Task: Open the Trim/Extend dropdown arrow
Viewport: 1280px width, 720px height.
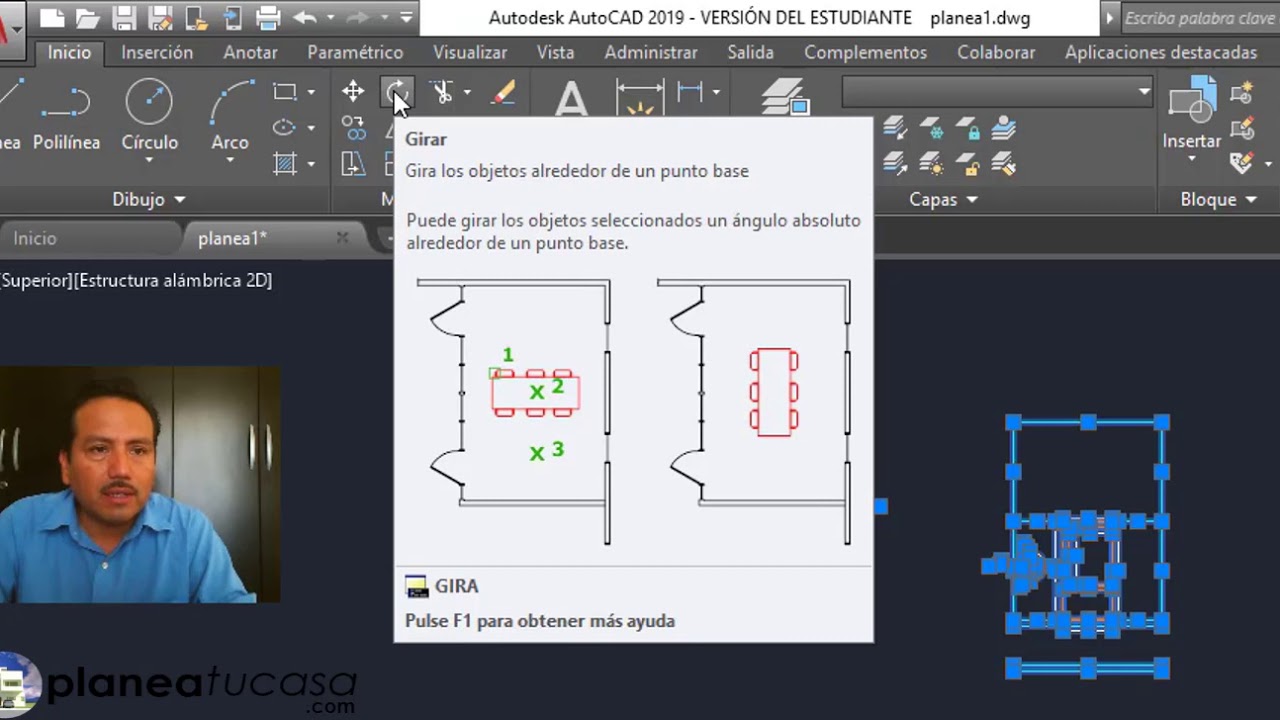Action: point(467,92)
